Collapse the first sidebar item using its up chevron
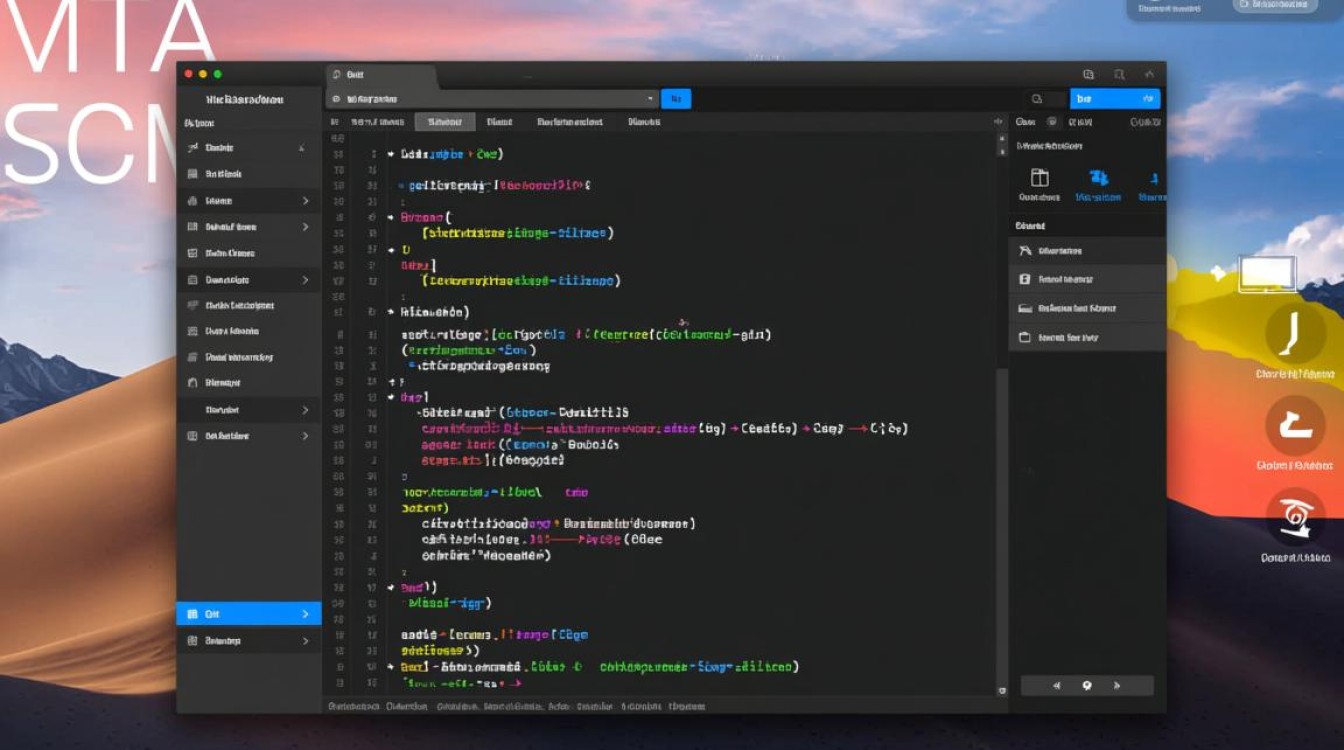The width and height of the screenshot is (1344, 750). pyautogui.click(x=301, y=148)
